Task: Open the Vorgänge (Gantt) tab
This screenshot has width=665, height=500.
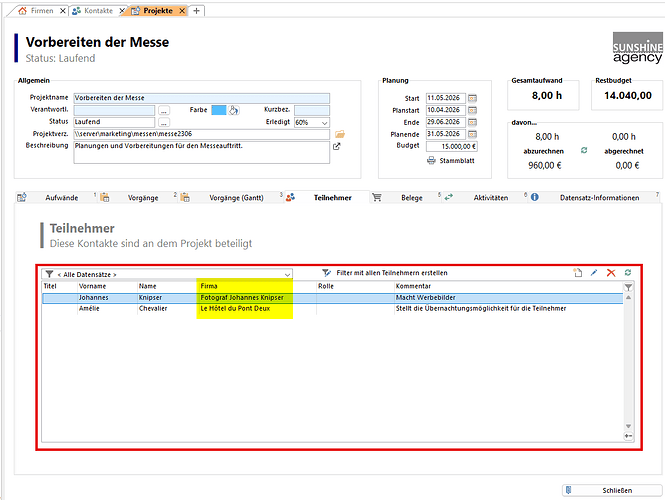Action: (236, 198)
